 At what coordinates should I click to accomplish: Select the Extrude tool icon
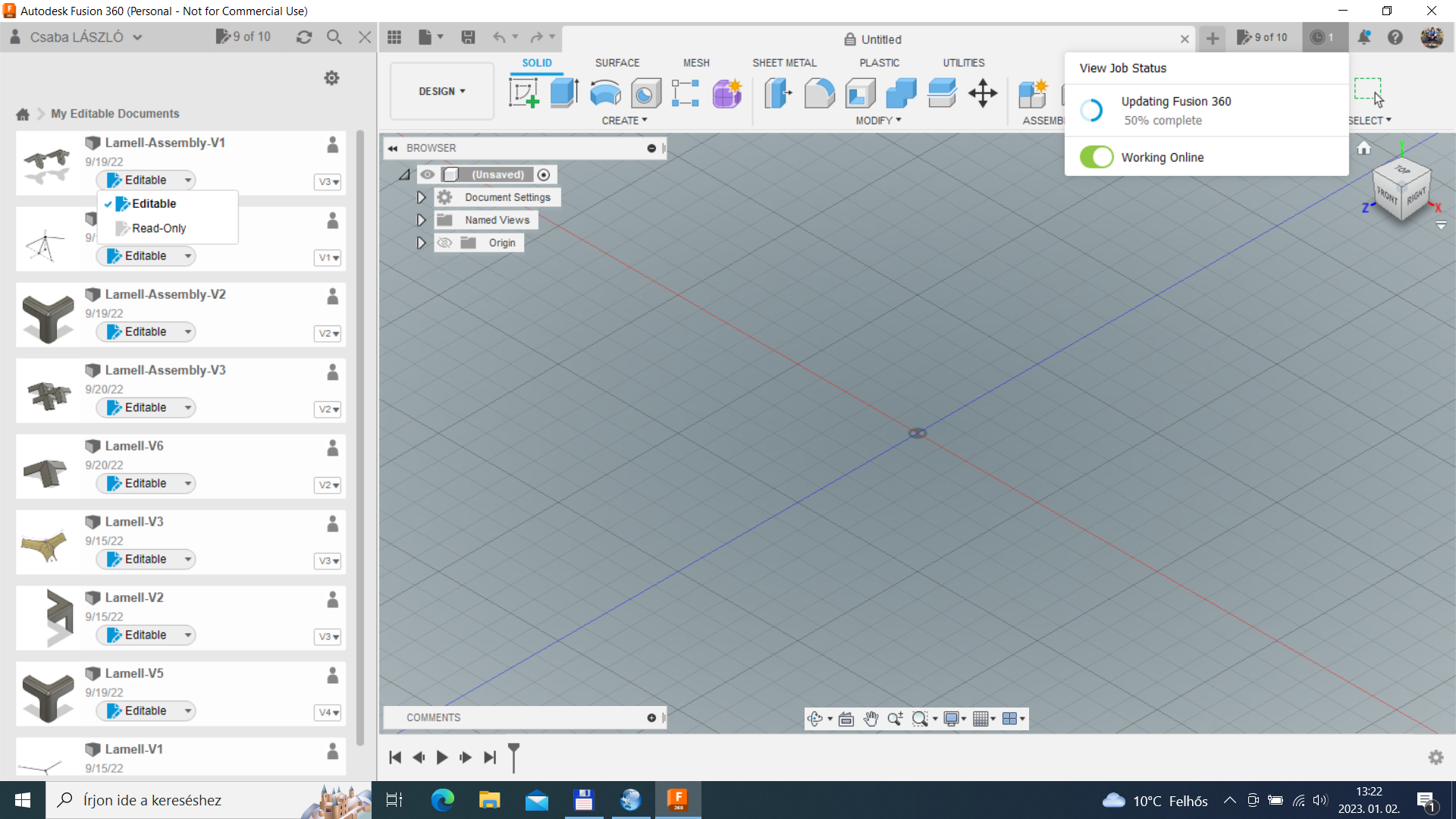tap(564, 93)
